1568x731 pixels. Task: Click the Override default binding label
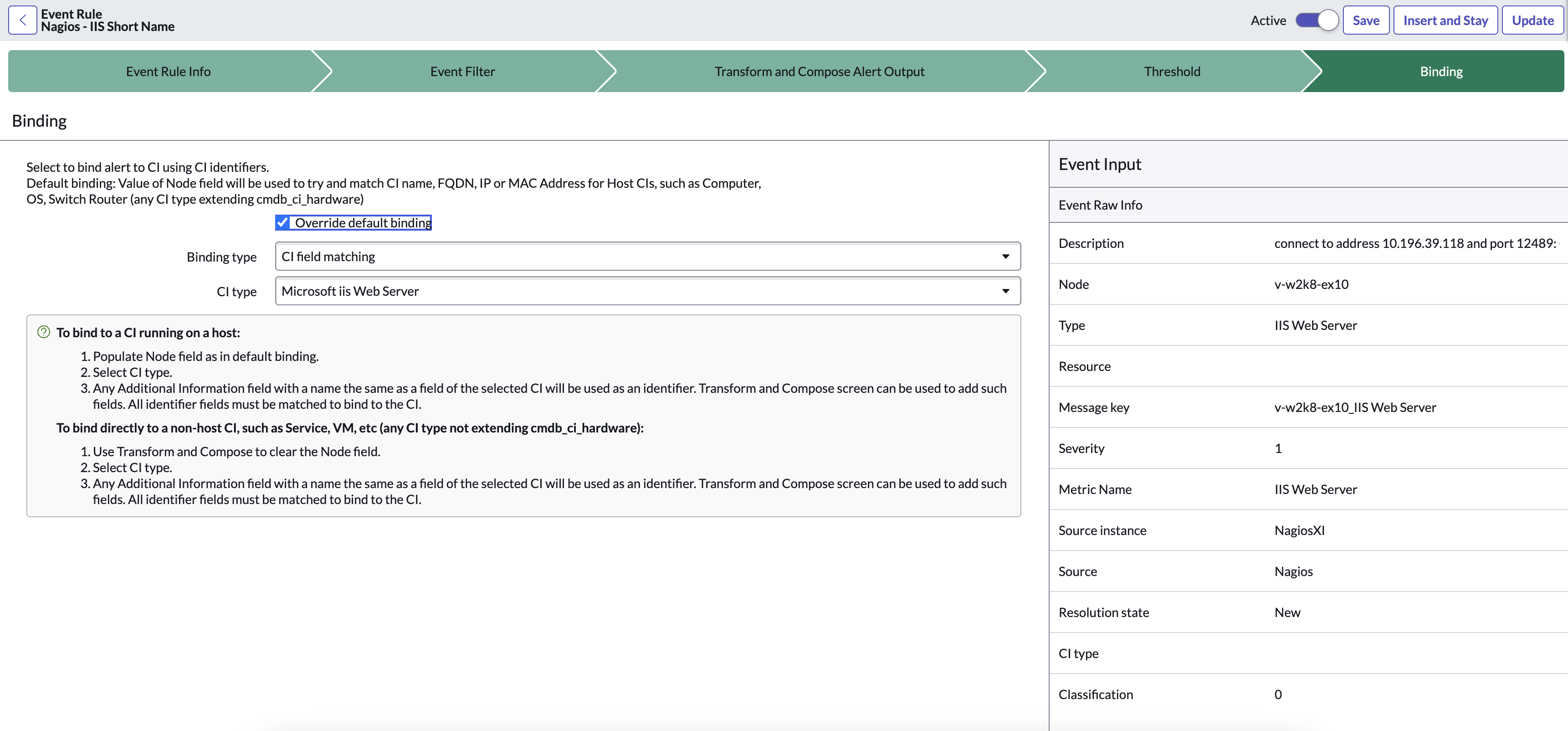[364, 222]
